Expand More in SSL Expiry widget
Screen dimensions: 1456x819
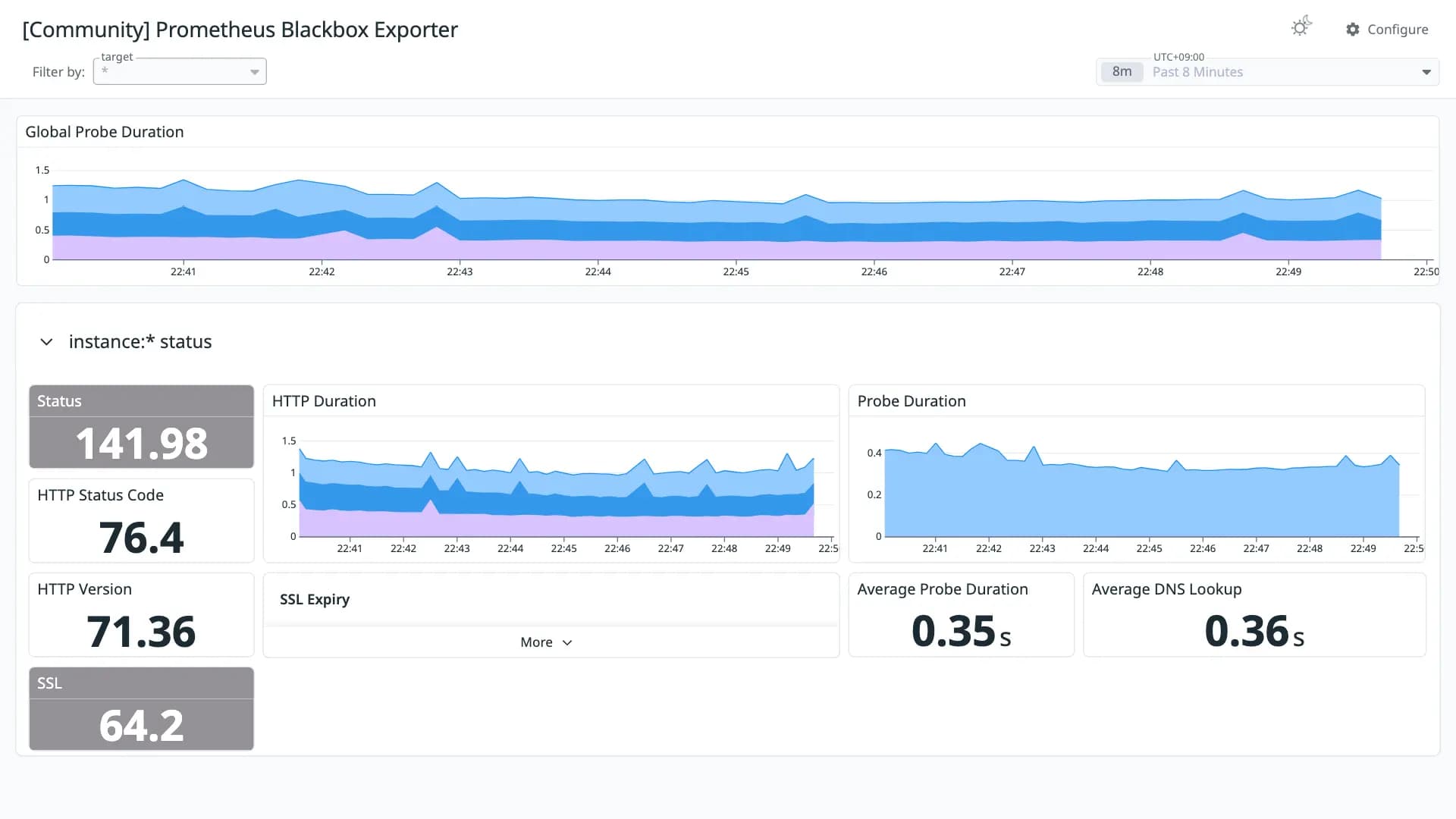546,642
